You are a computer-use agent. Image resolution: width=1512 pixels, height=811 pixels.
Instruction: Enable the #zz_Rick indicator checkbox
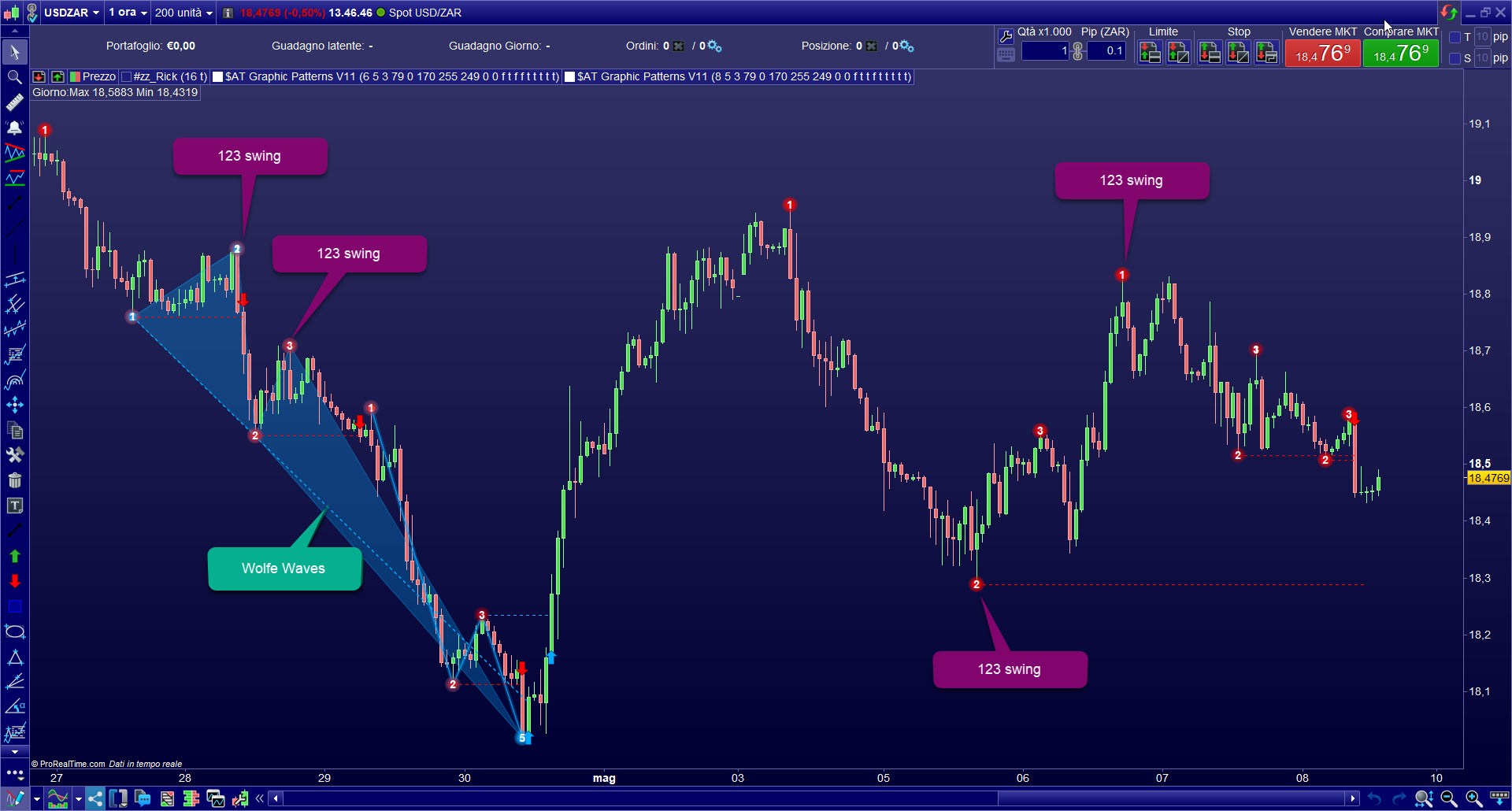124,76
